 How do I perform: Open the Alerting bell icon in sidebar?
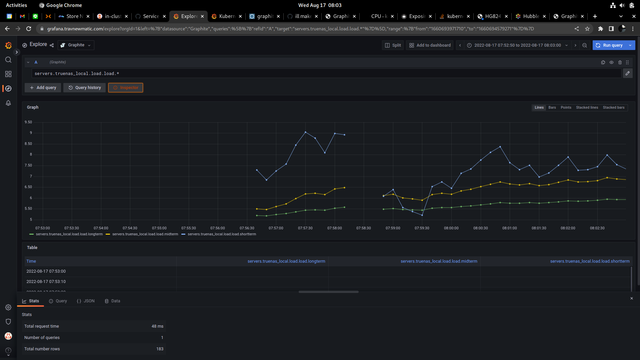click(8, 103)
